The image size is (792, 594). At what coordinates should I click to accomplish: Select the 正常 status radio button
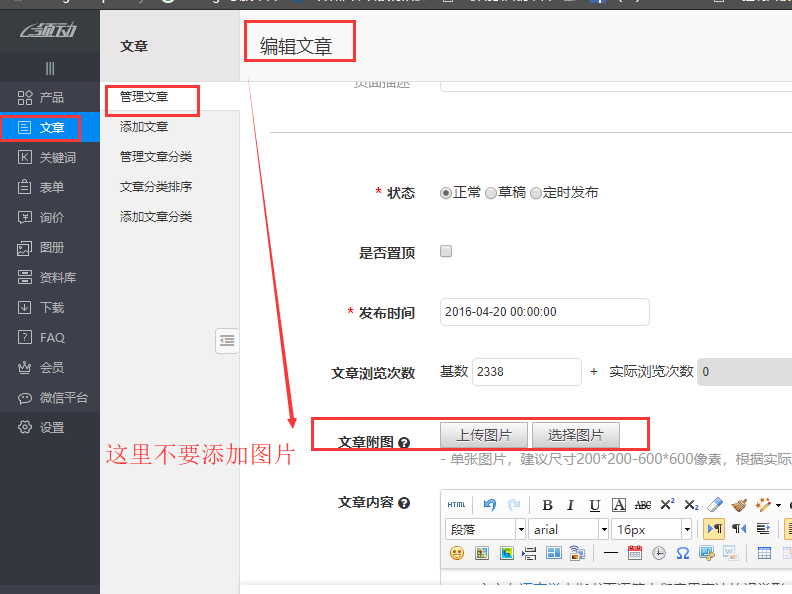coord(446,193)
